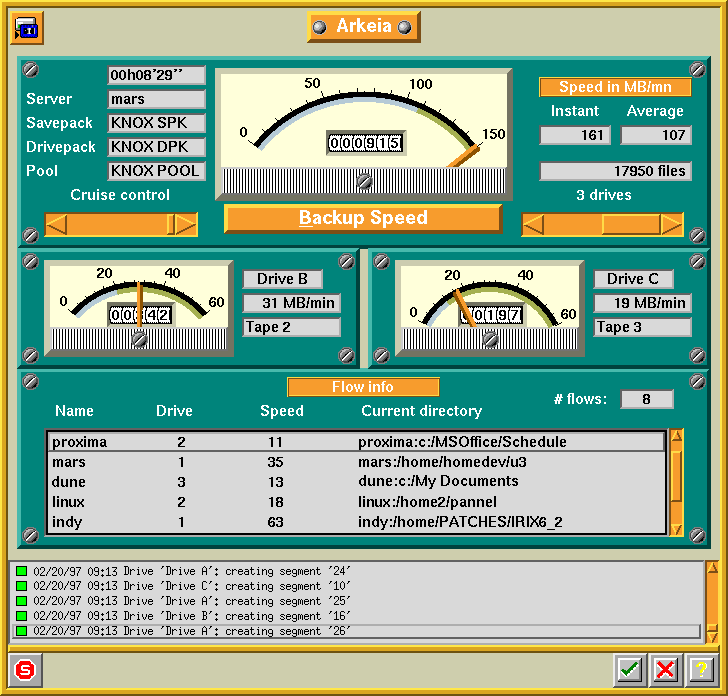
Task: Click the Flow list scrollbar thumb
Action: (676, 476)
